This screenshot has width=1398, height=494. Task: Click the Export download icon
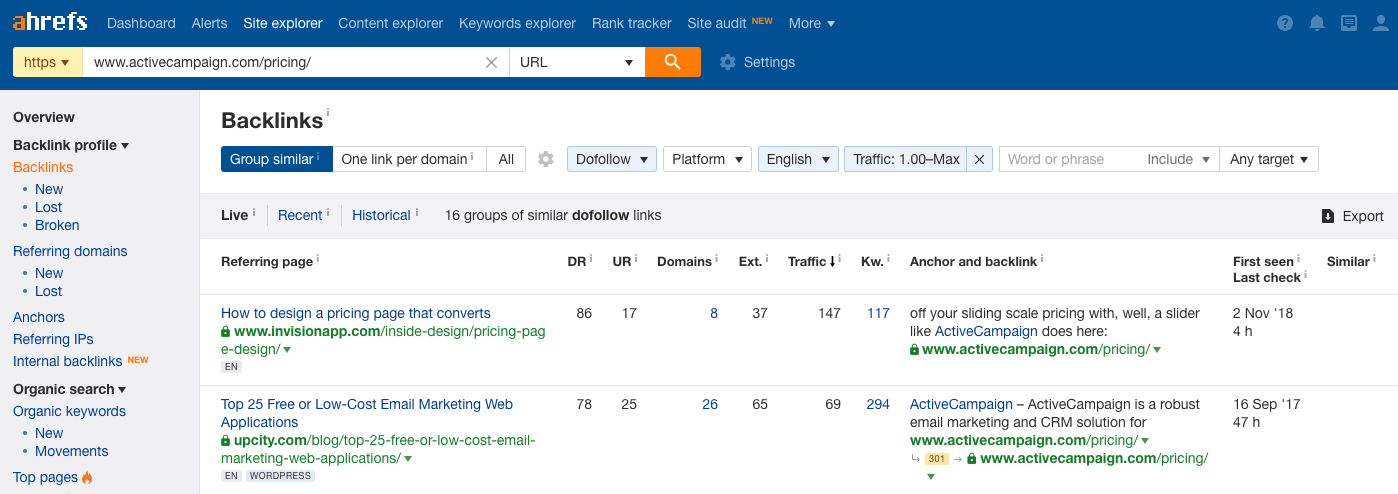[1328, 216]
